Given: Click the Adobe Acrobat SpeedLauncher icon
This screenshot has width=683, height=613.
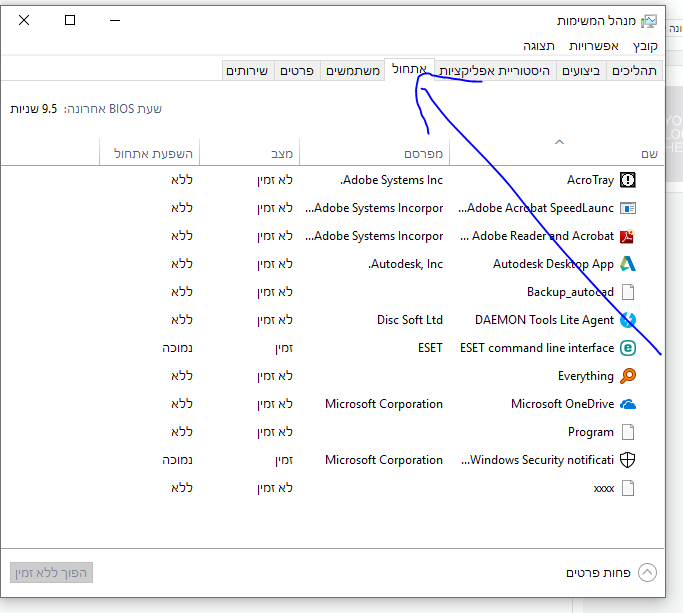Looking at the screenshot, I should tap(628, 208).
